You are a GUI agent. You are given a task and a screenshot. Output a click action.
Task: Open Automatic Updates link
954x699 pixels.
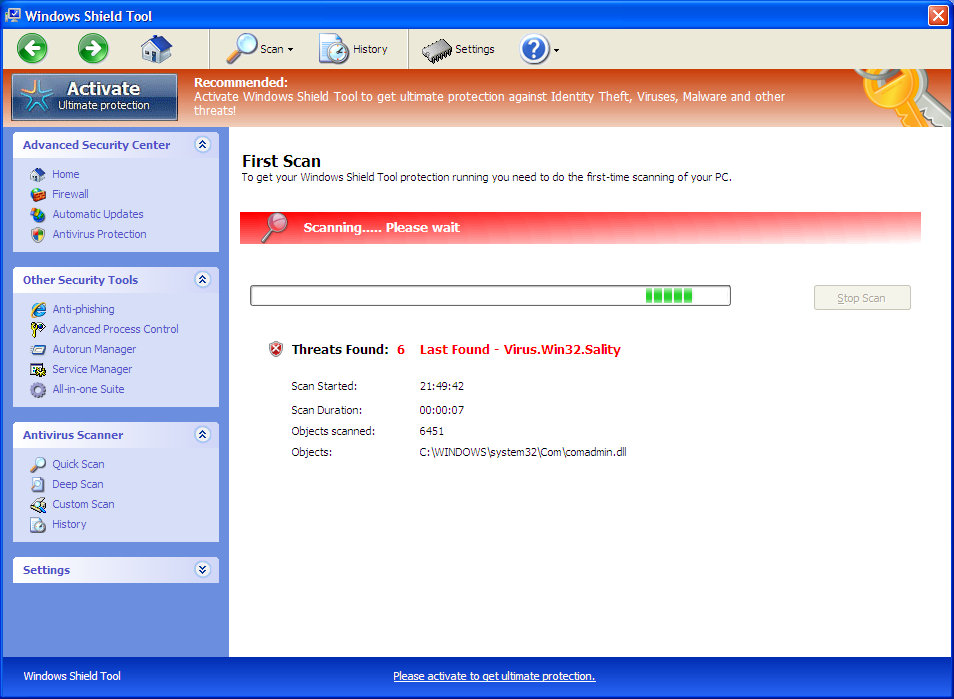tap(97, 214)
